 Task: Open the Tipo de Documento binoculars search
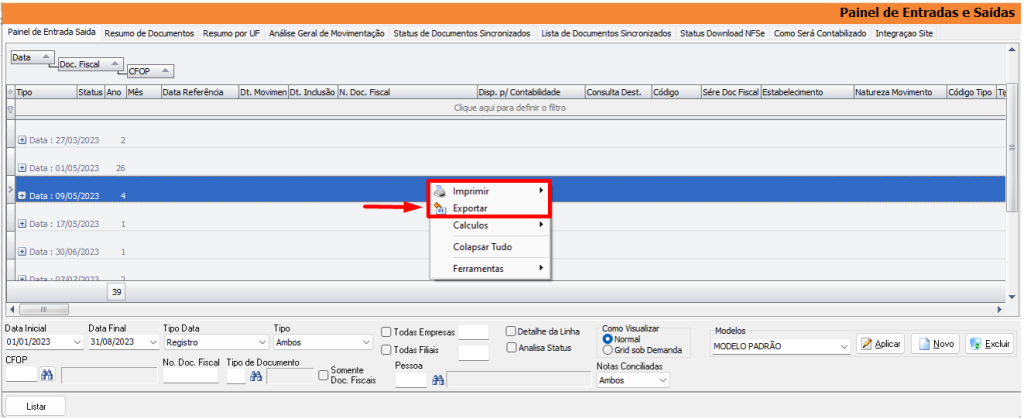[x=257, y=375]
